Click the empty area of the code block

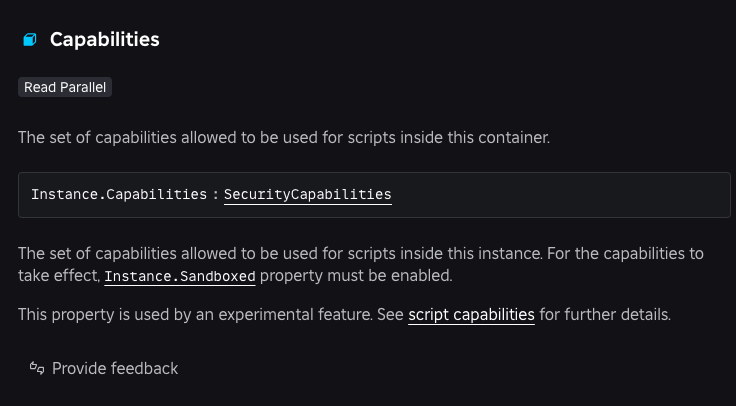(x=560, y=194)
